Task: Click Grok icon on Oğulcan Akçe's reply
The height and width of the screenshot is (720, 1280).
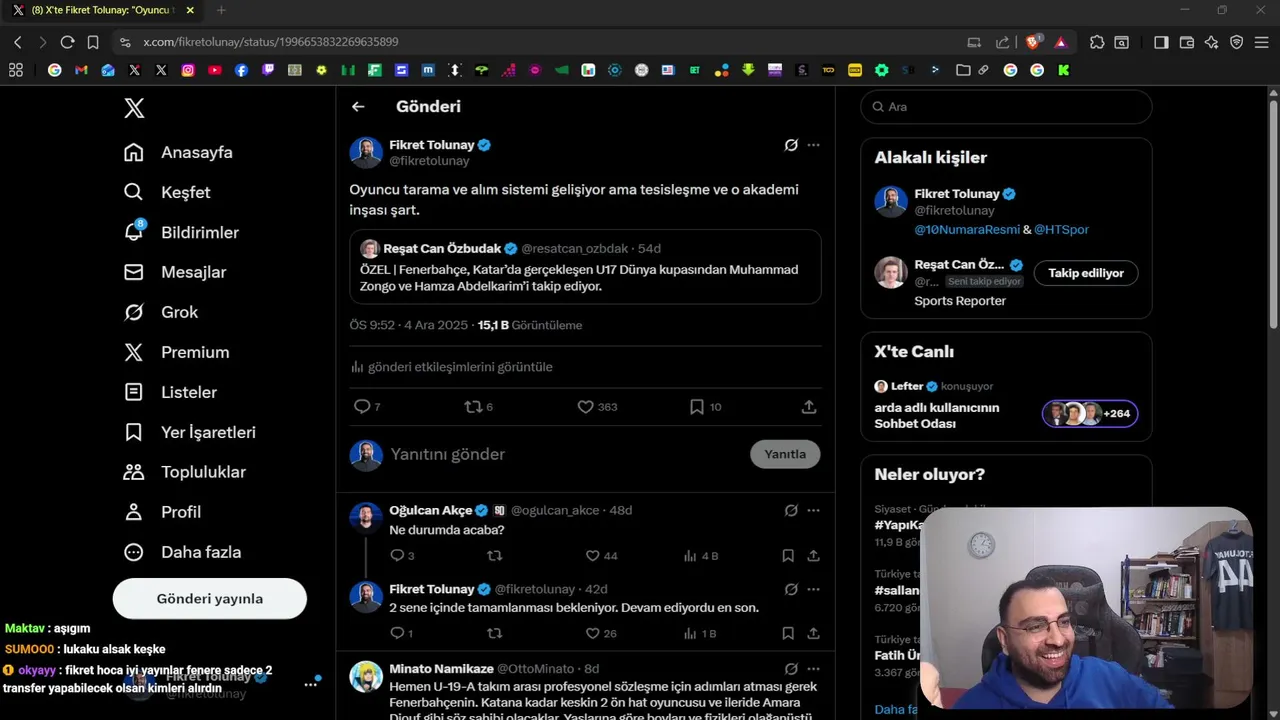Action: pos(791,510)
